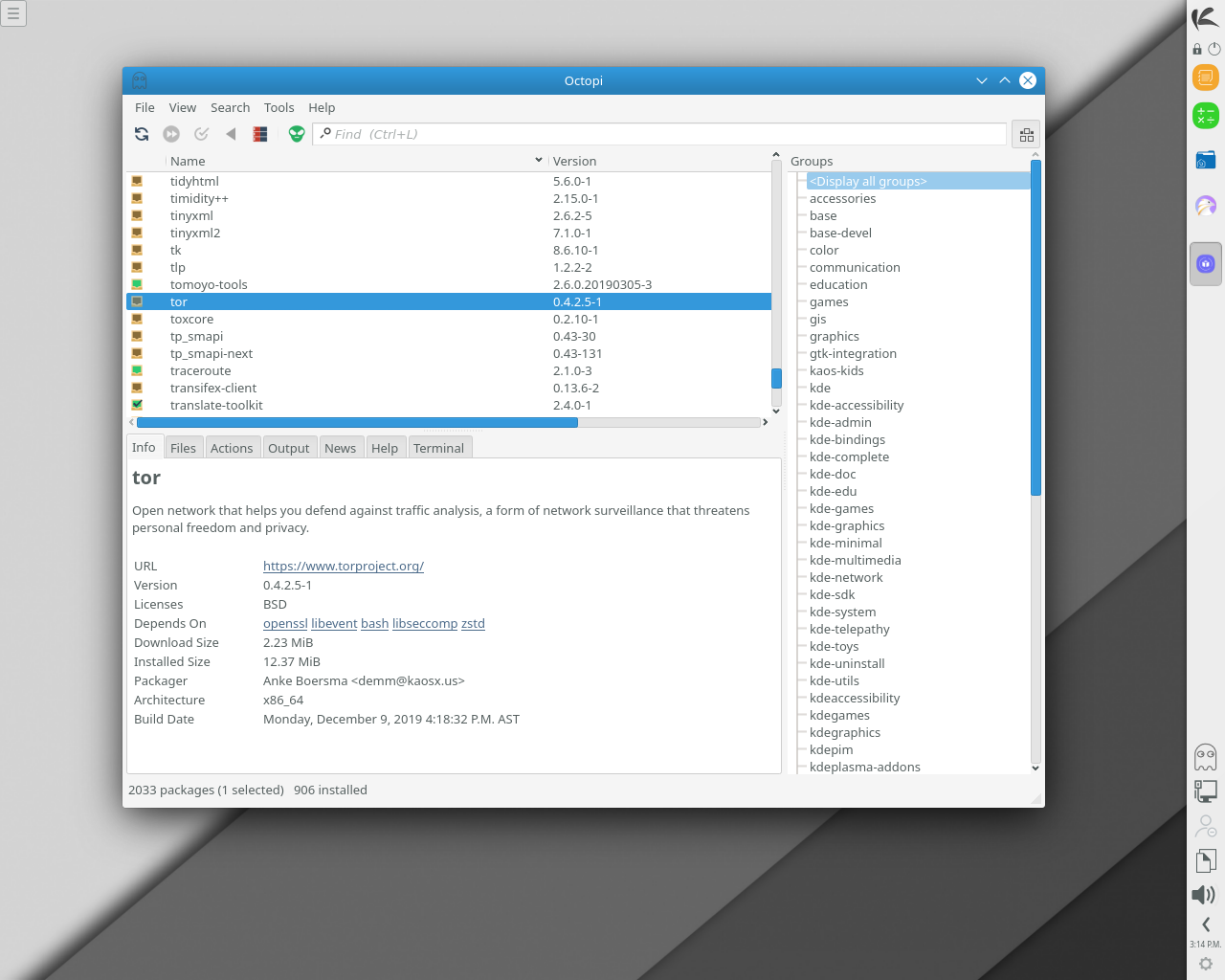Click the lock screen padlock icon

(1197, 49)
